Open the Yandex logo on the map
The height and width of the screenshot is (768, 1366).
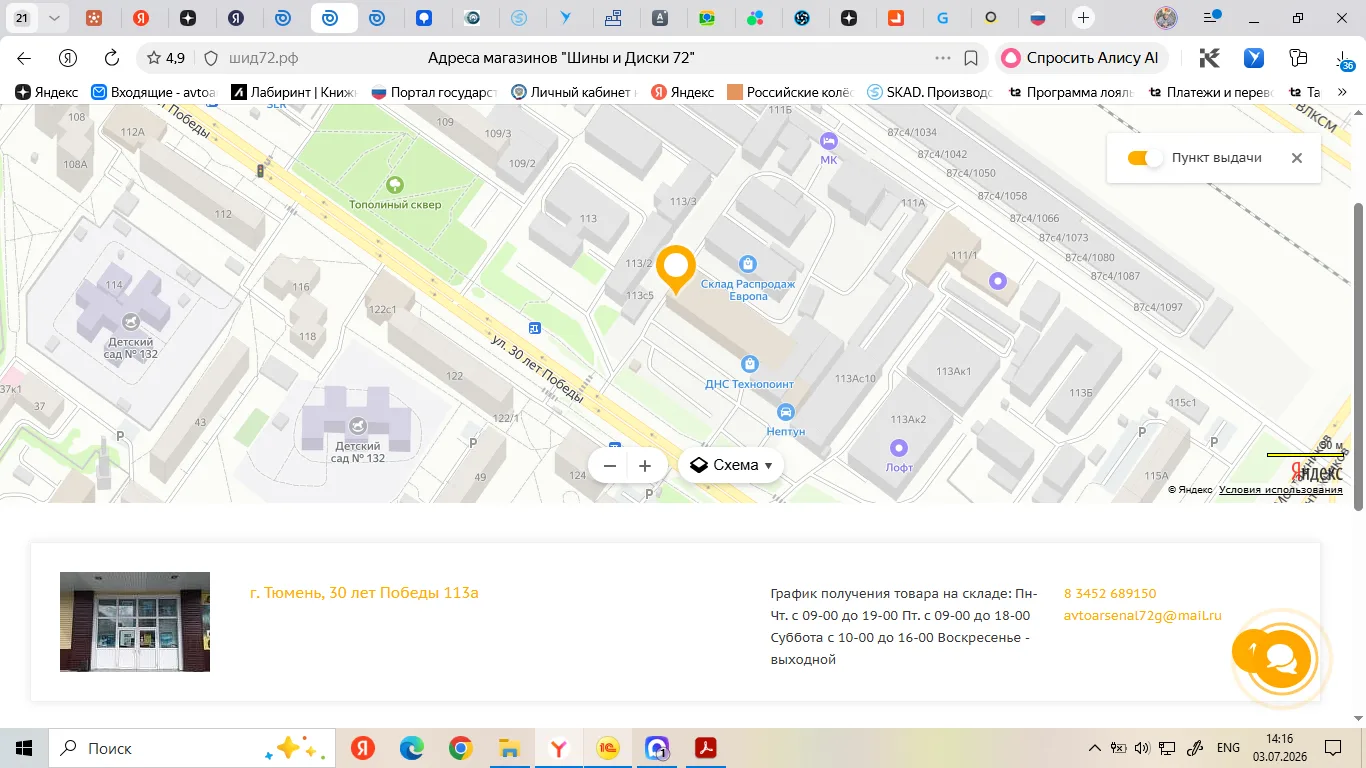(1316, 472)
